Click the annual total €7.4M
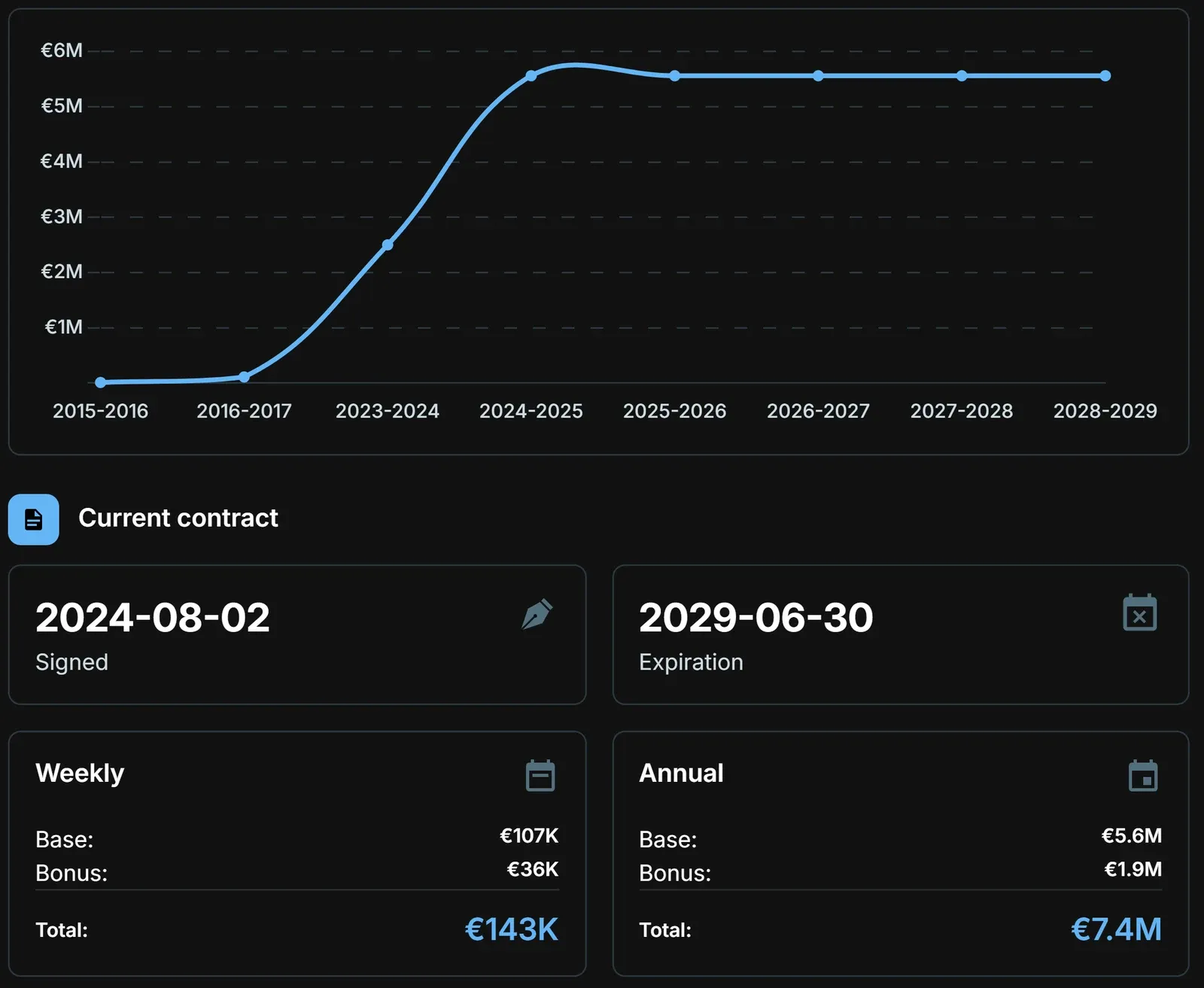The width and height of the screenshot is (1204, 988). [x=1117, y=930]
